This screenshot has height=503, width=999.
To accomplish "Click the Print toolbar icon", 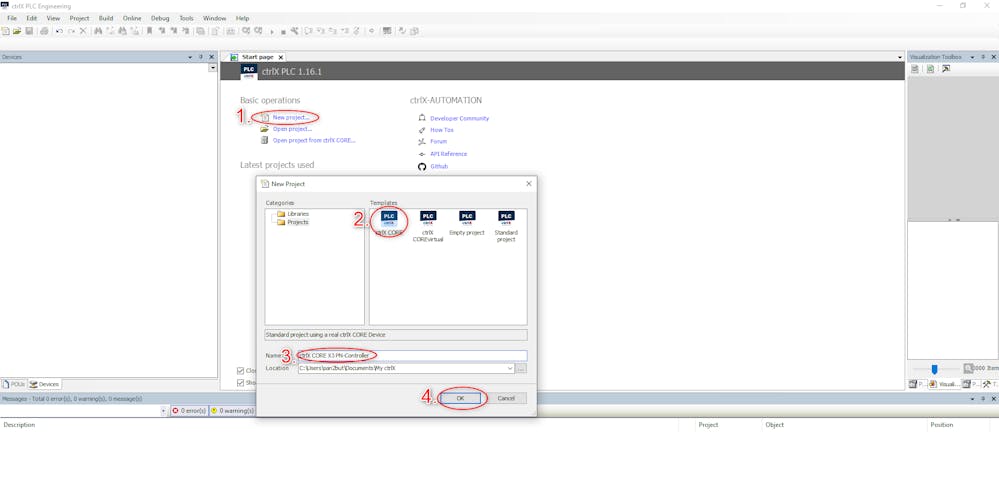I will (45, 31).
